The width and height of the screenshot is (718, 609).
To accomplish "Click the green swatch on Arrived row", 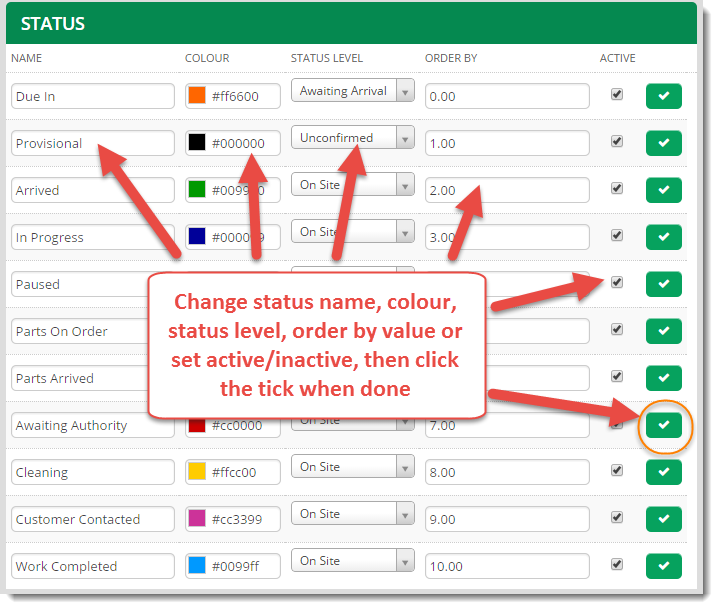I will tap(197, 189).
